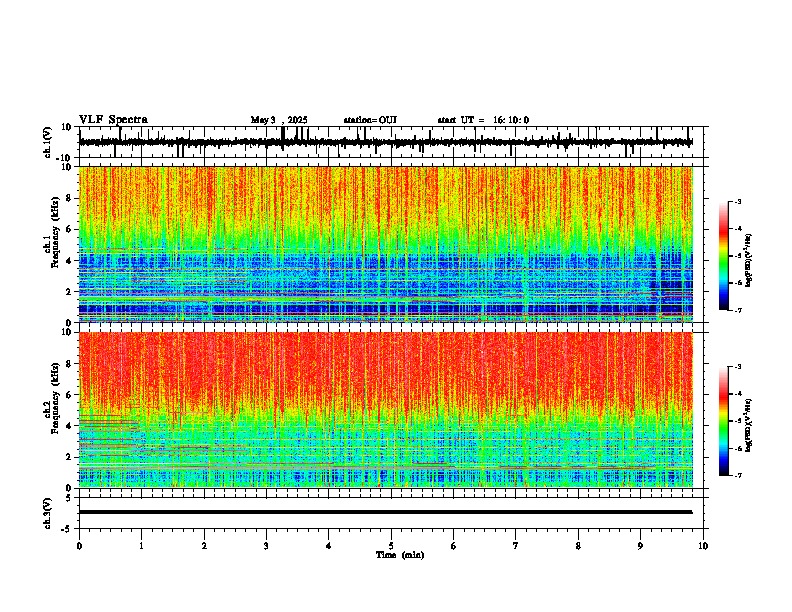Click the "7" tick on Time axis
The width and height of the screenshot is (792, 612).
[x=516, y=546]
